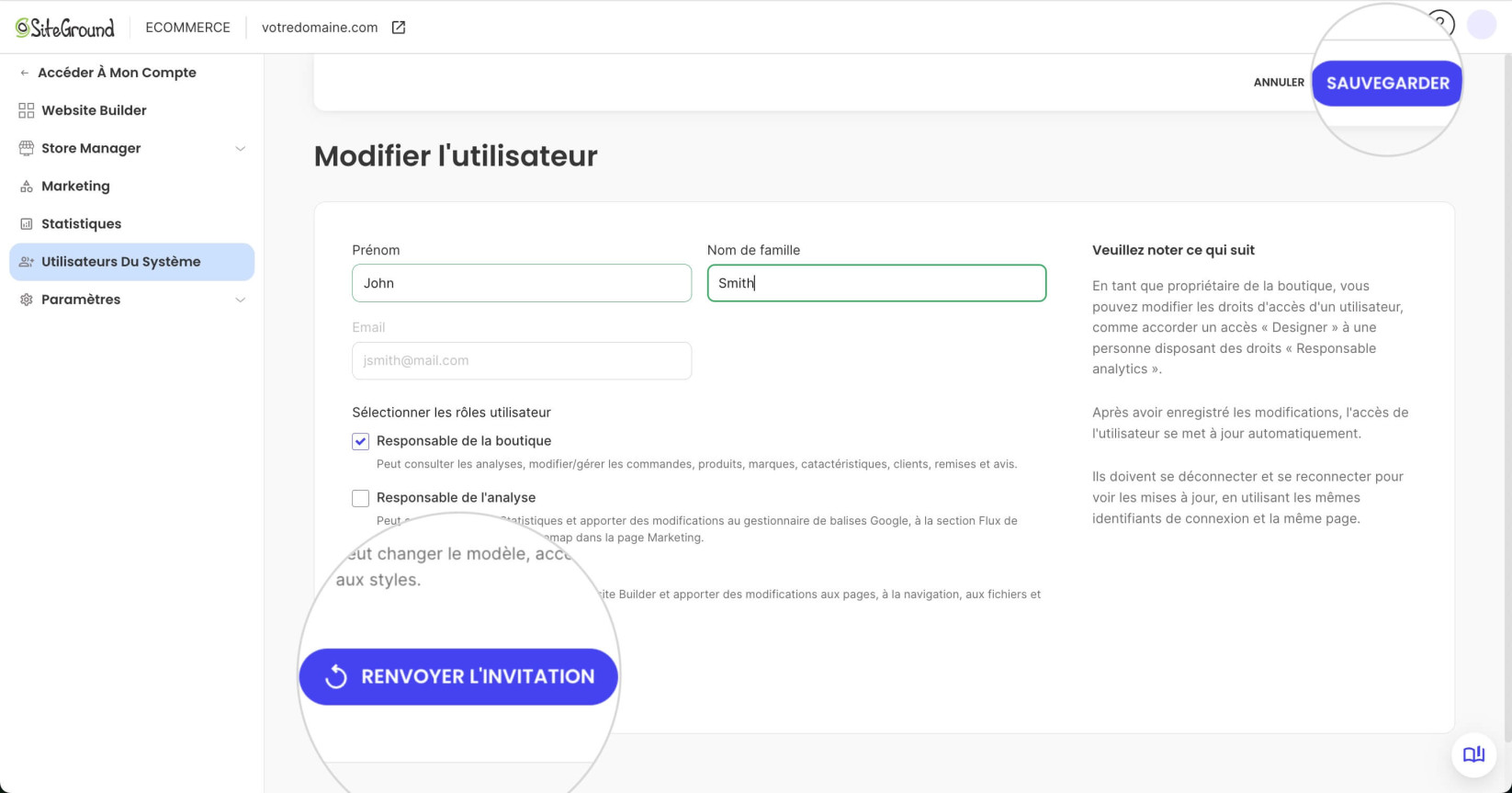Click the Modifier l'utilisateur heading

(456, 156)
